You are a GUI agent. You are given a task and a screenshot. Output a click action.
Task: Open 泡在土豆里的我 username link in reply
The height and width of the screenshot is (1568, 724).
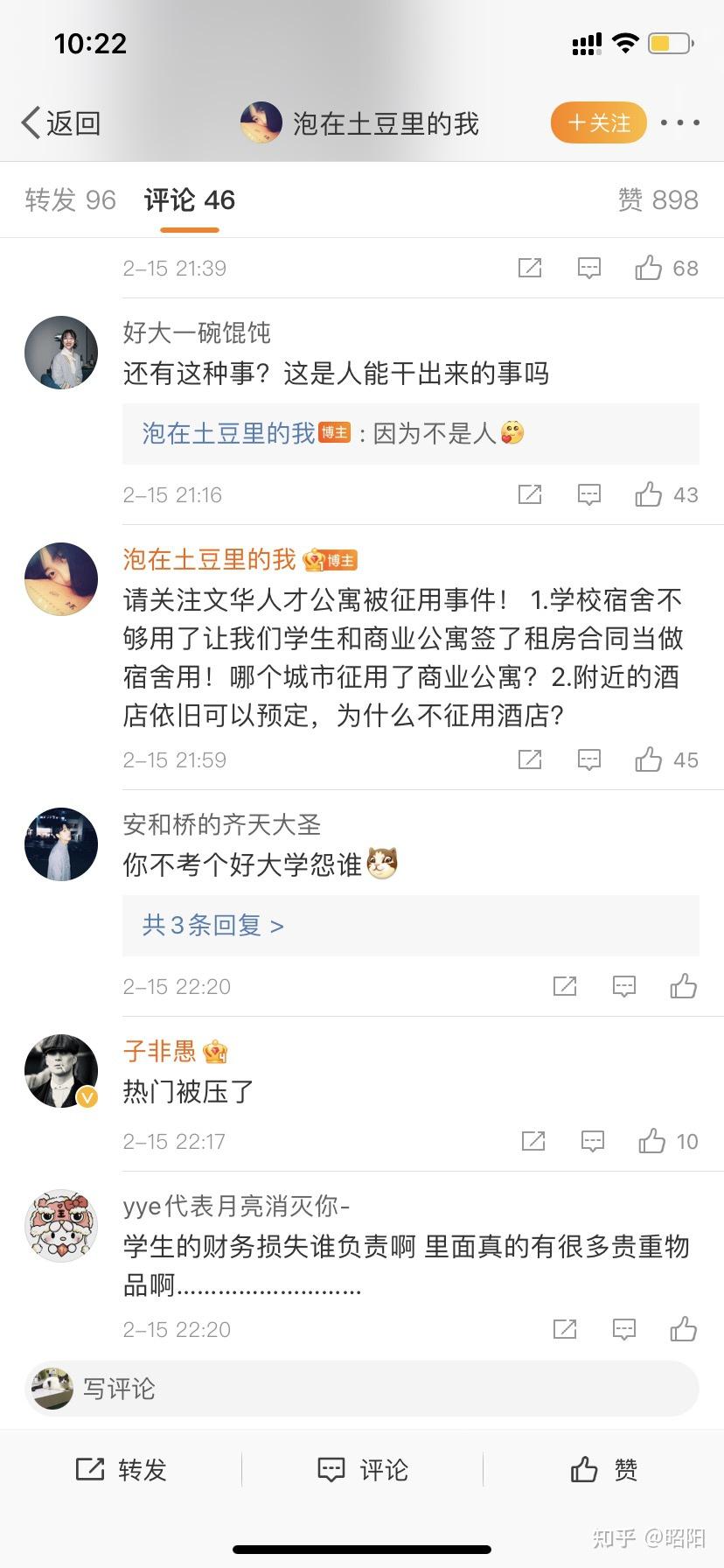[x=228, y=433]
